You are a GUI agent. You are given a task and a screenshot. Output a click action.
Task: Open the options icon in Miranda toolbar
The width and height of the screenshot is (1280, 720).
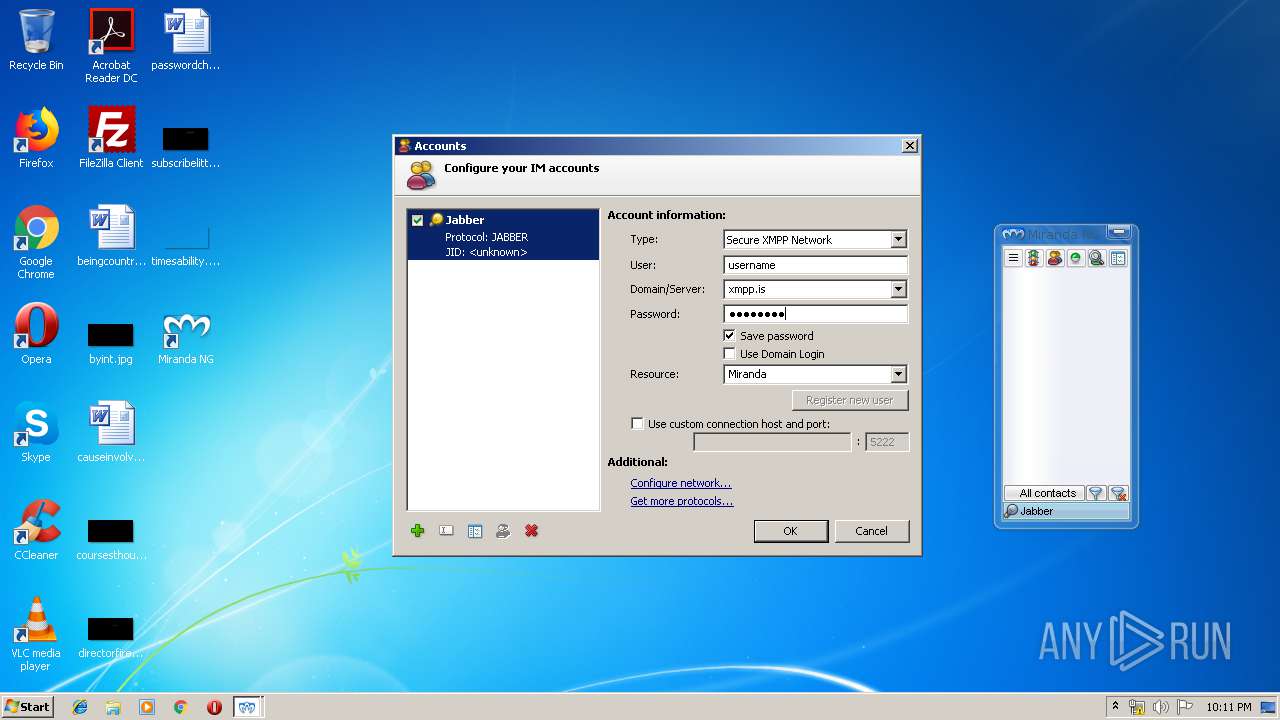pos(1118,258)
